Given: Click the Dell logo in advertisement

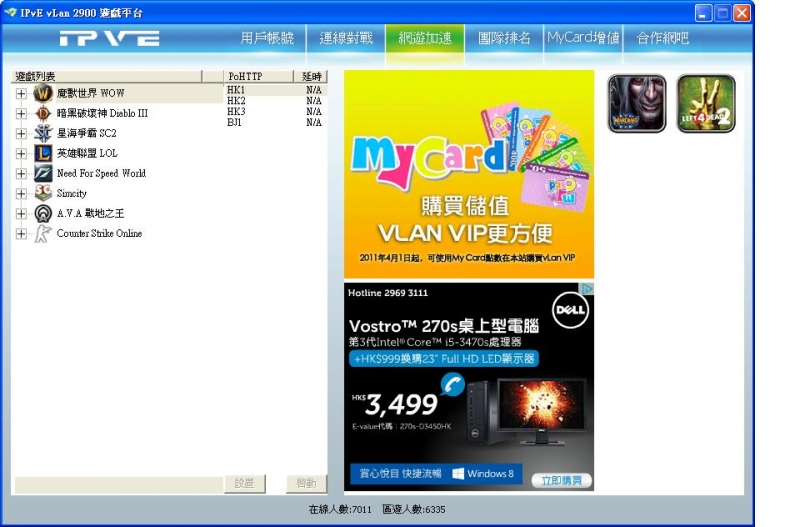Looking at the screenshot, I should [x=570, y=310].
